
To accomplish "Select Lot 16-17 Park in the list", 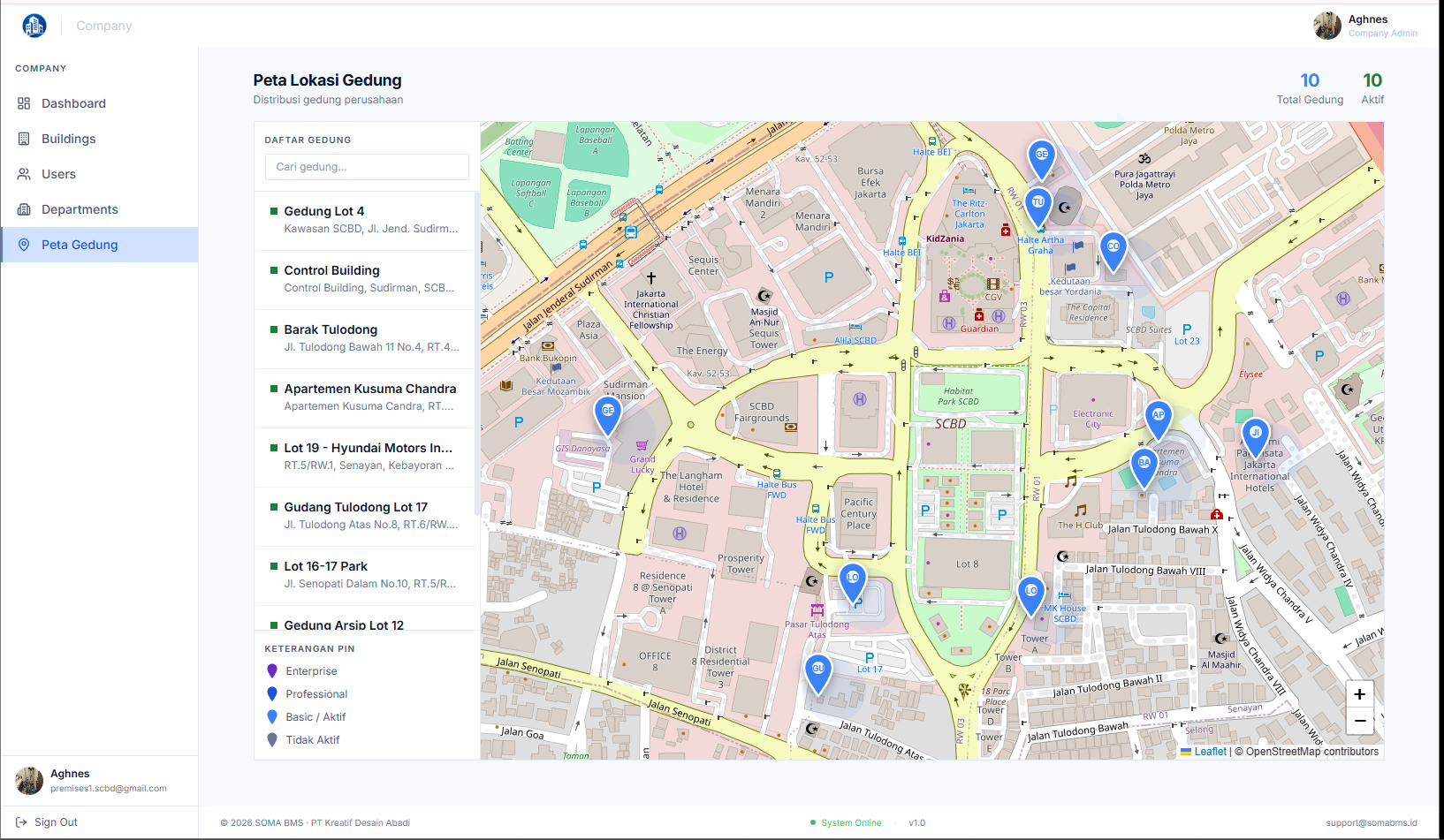I will coord(365,576).
